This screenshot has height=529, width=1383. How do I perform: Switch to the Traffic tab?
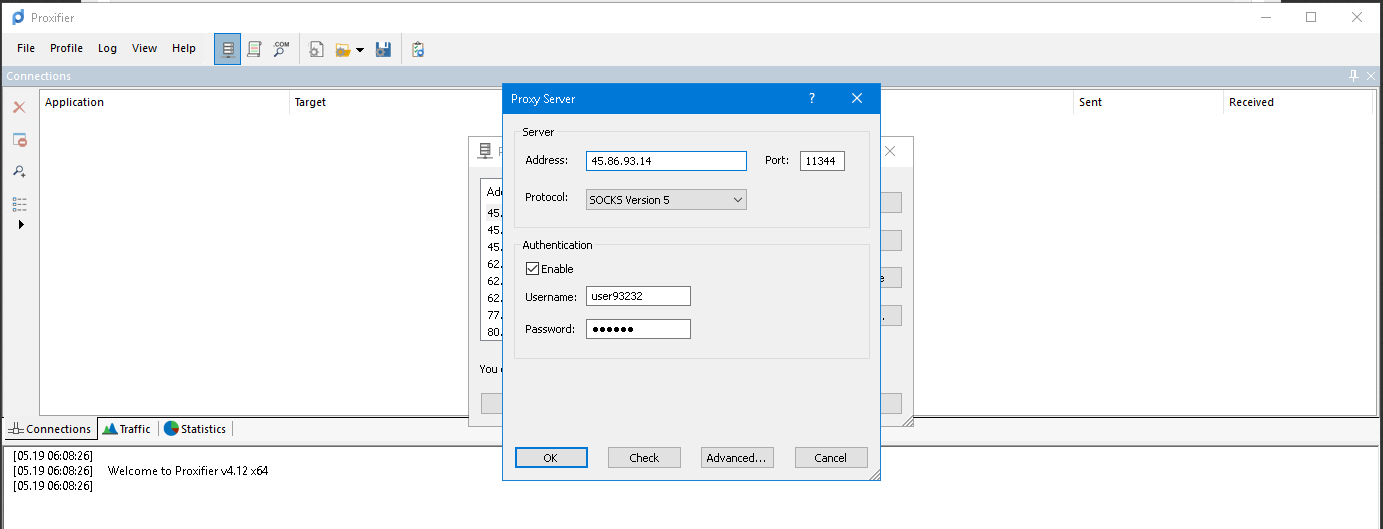pyautogui.click(x=127, y=429)
